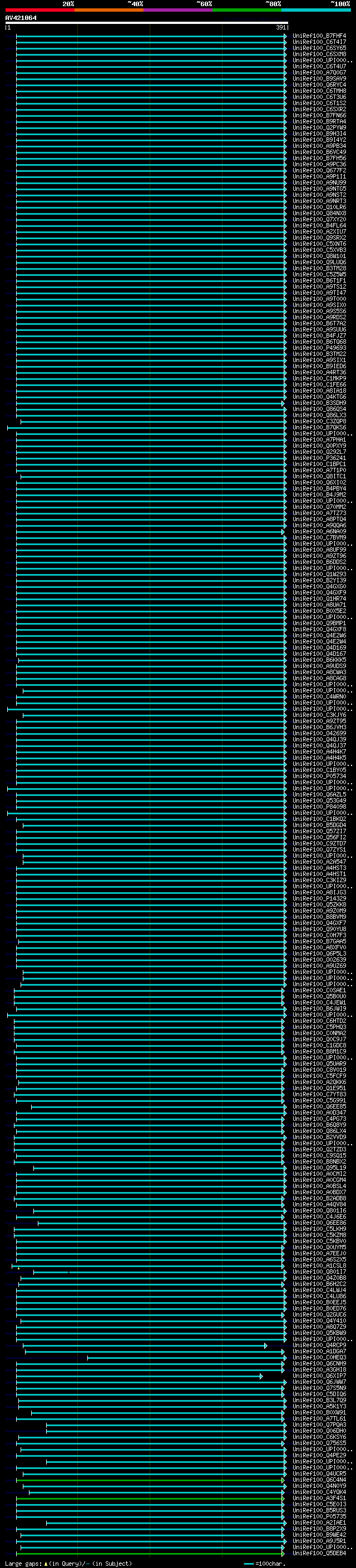The width and height of the screenshot is (356, 1568).
Task: Select hit label UniRef100_Q2PYW9
Action: [319, 127]
